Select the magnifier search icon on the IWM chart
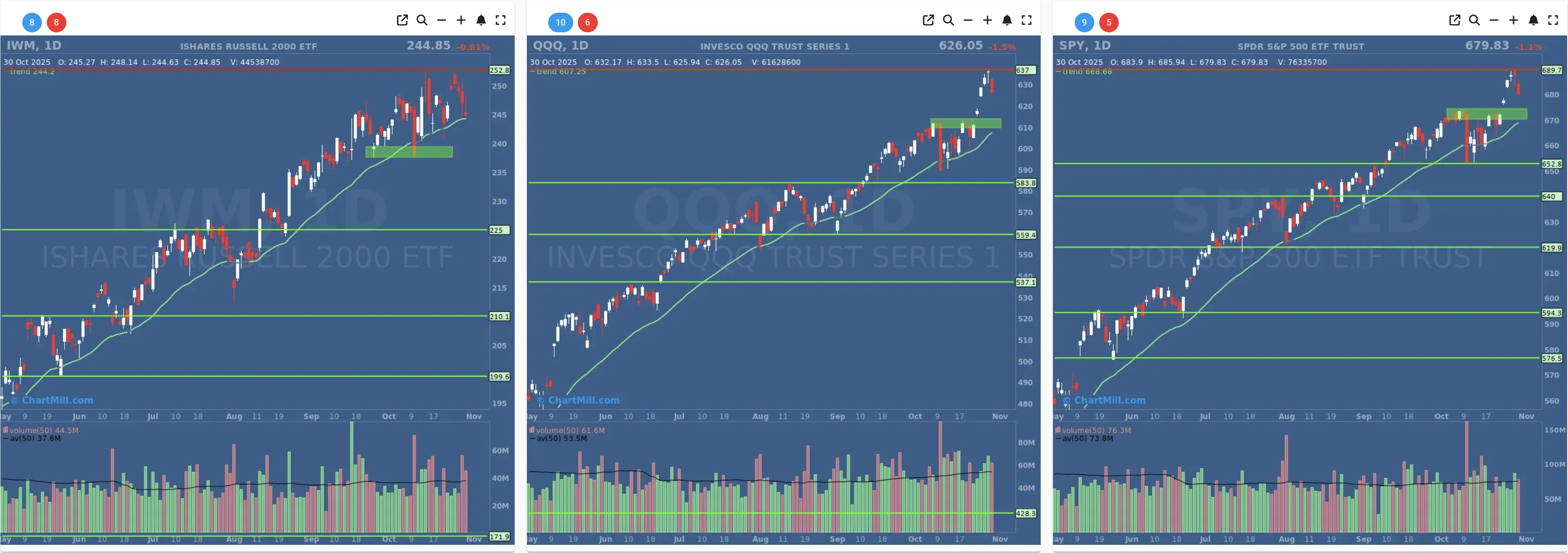This screenshot has width=1568, height=553. coord(422,20)
